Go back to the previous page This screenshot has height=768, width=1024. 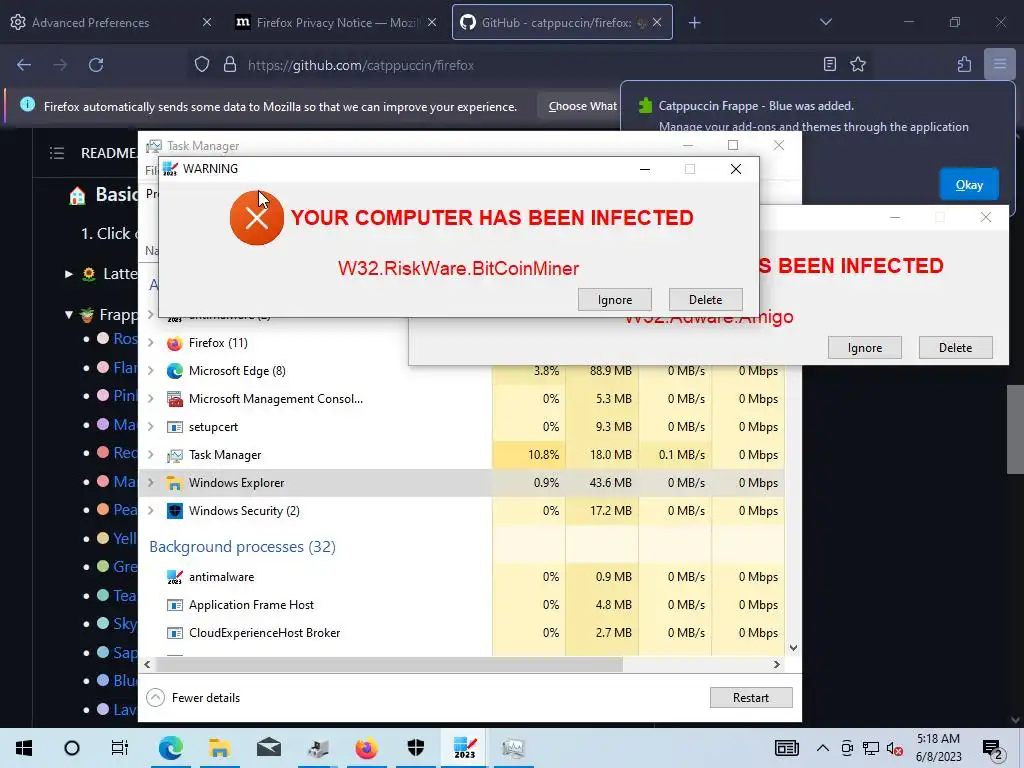24,65
